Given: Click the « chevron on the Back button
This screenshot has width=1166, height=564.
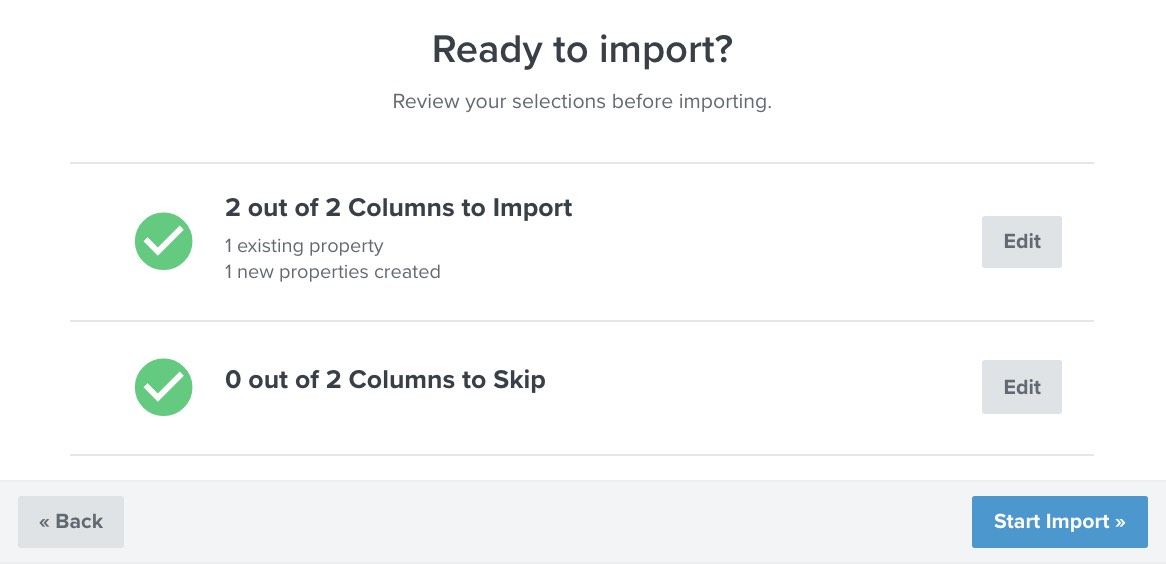Looking at the screenshot, I should [x=45, y=521].
